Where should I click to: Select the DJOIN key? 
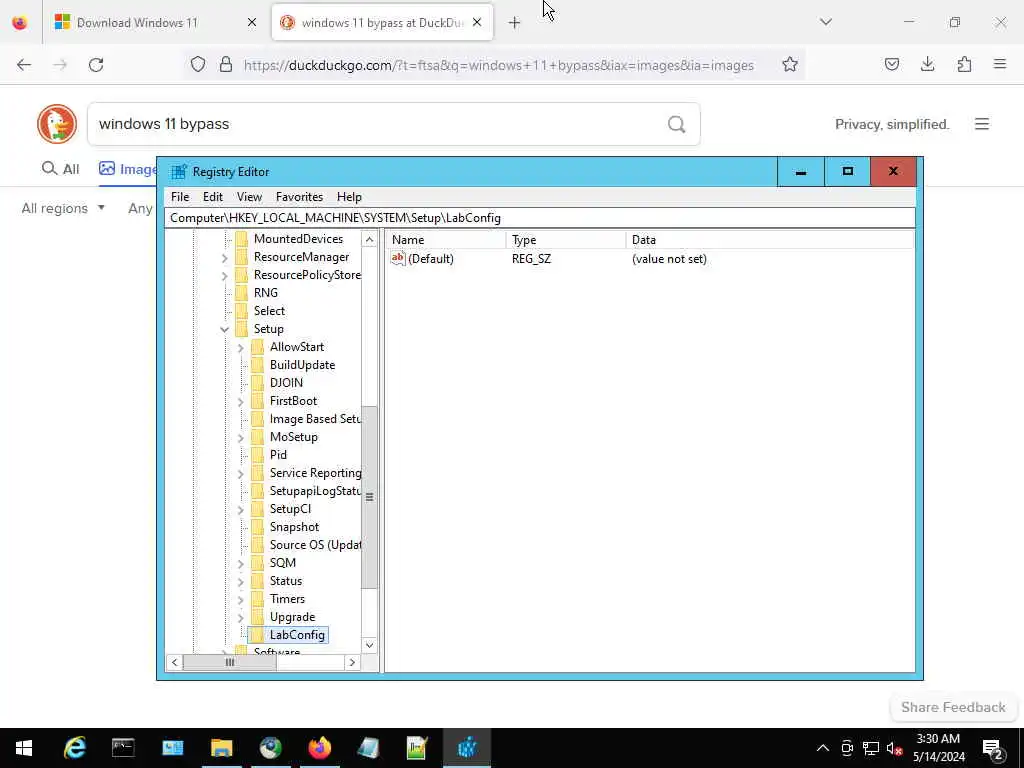pos(286,383)
